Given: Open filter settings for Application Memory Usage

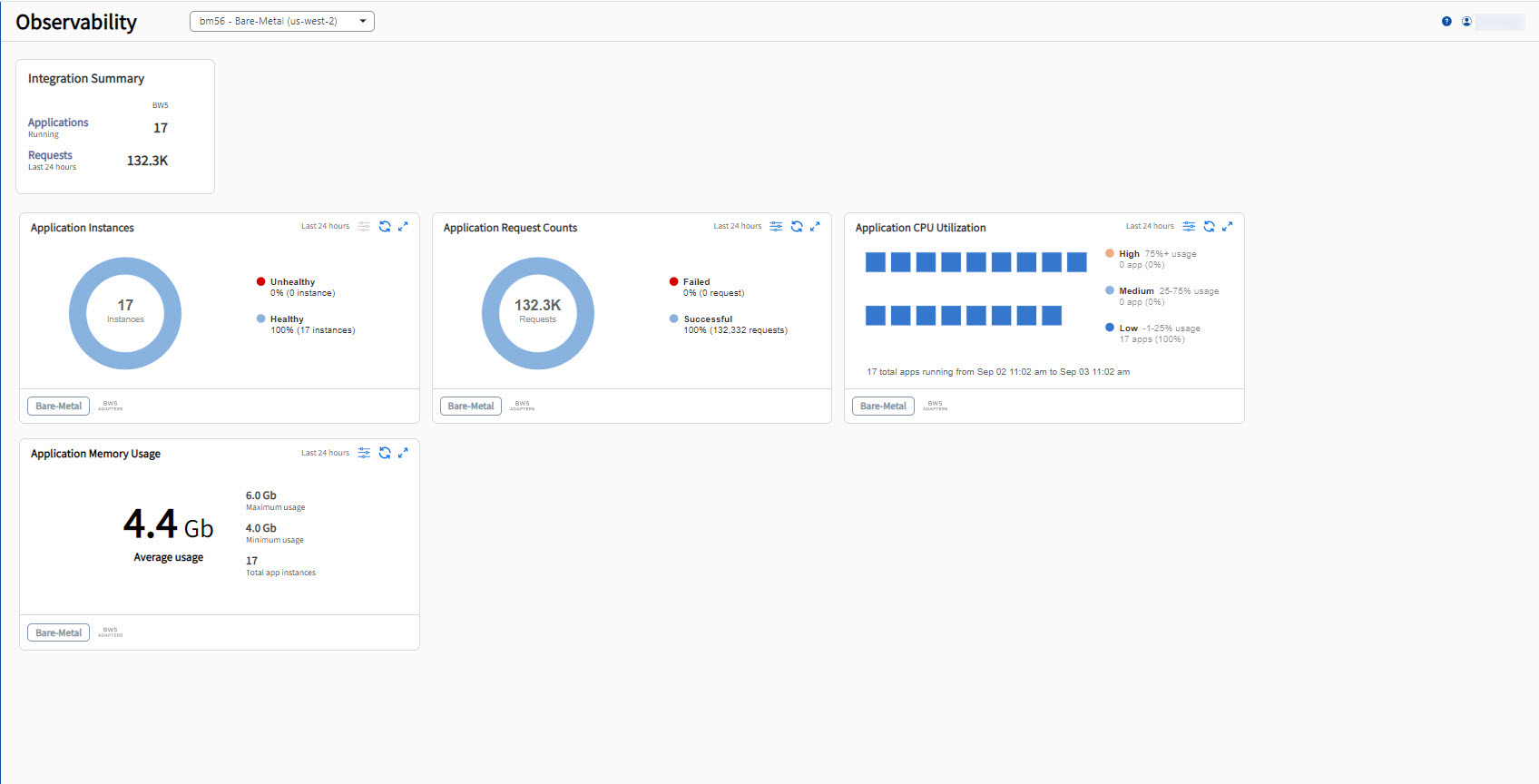Looking at the screenshot, I should [x=364, y=453].
